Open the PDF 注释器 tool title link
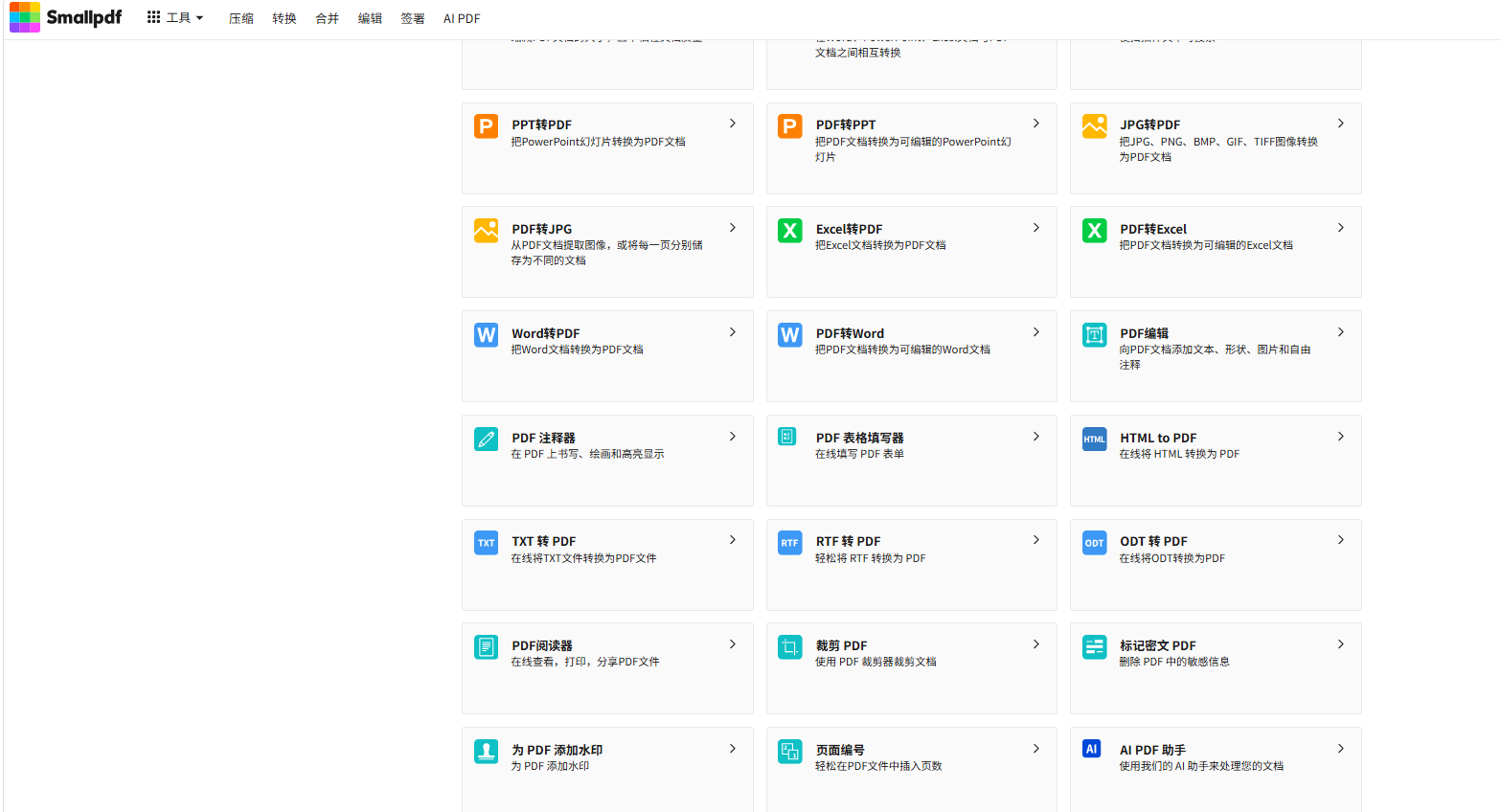This screenshot has height=812, width=1501. [543, 438]
